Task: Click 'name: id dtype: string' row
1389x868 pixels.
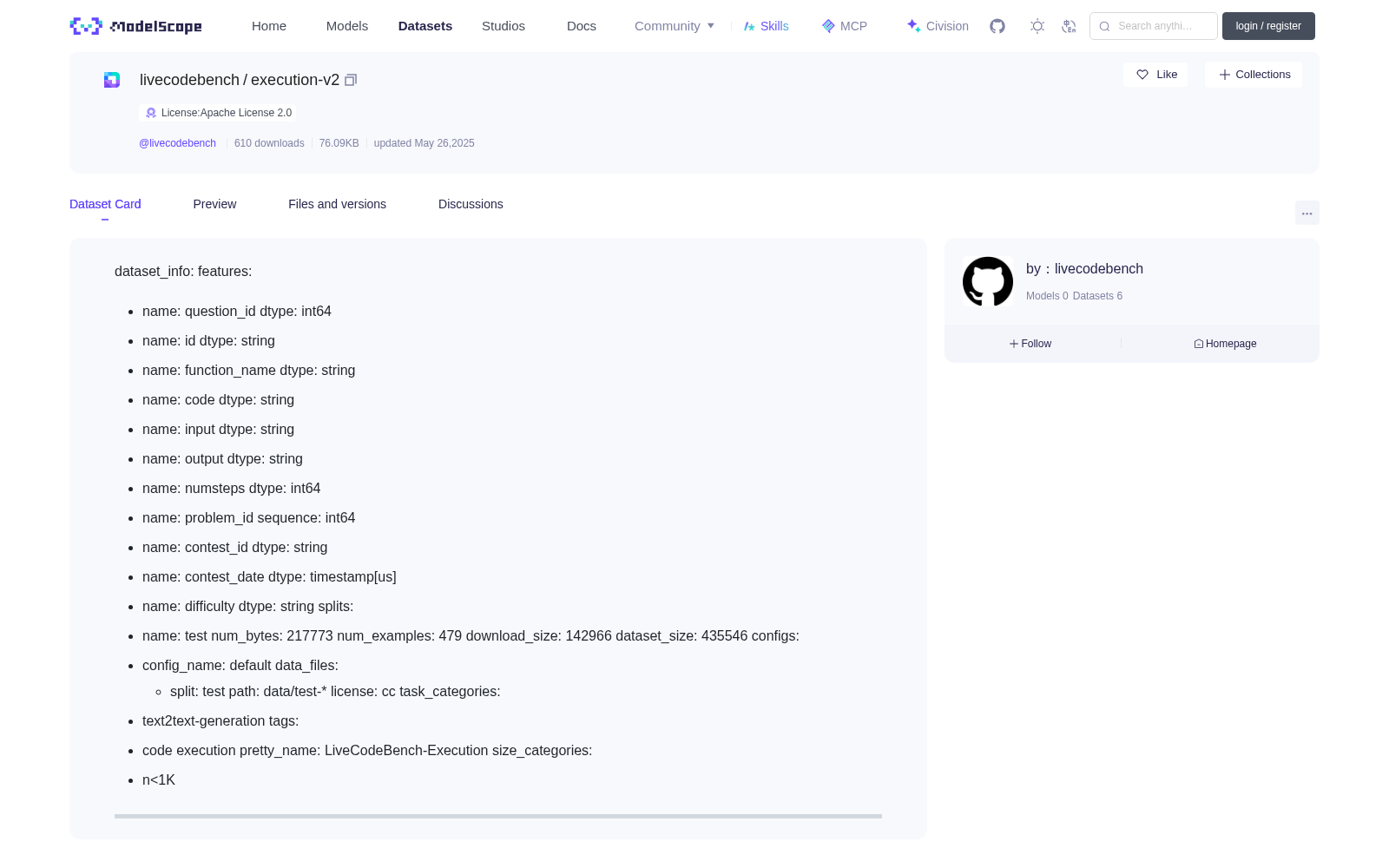Action: tap(208, 341)
